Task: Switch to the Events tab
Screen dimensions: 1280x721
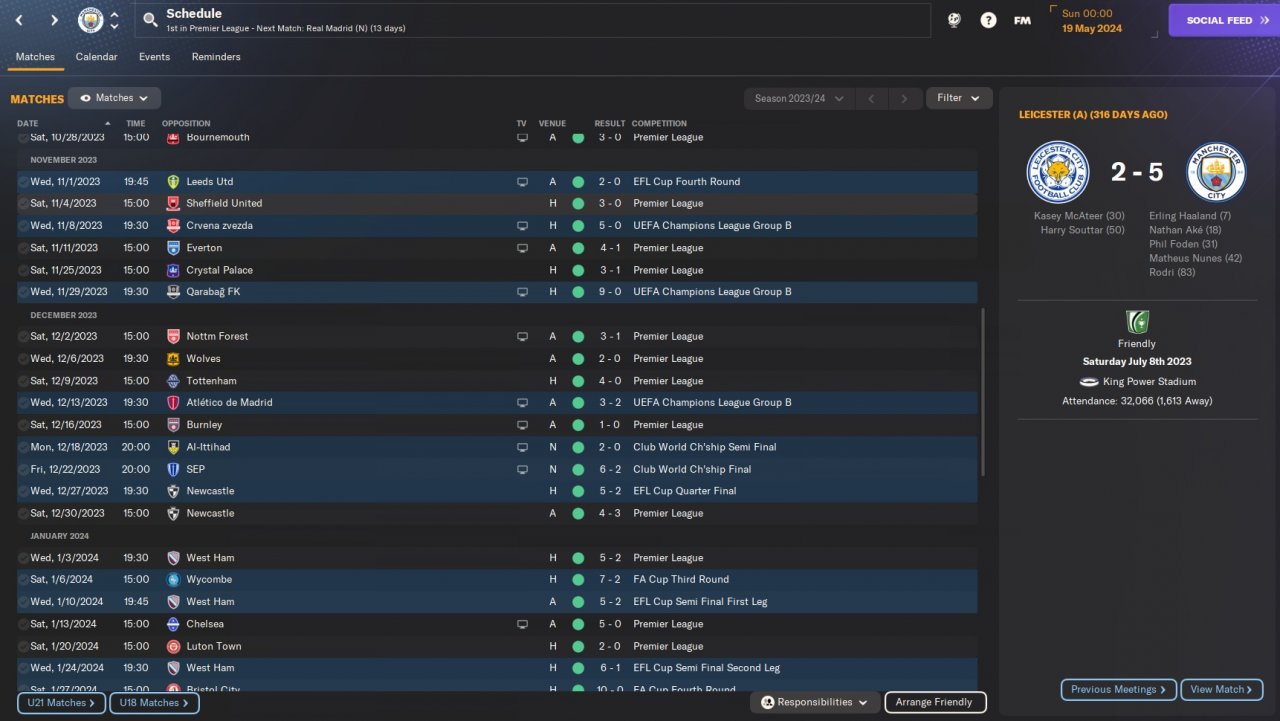Action: [154, 57]
